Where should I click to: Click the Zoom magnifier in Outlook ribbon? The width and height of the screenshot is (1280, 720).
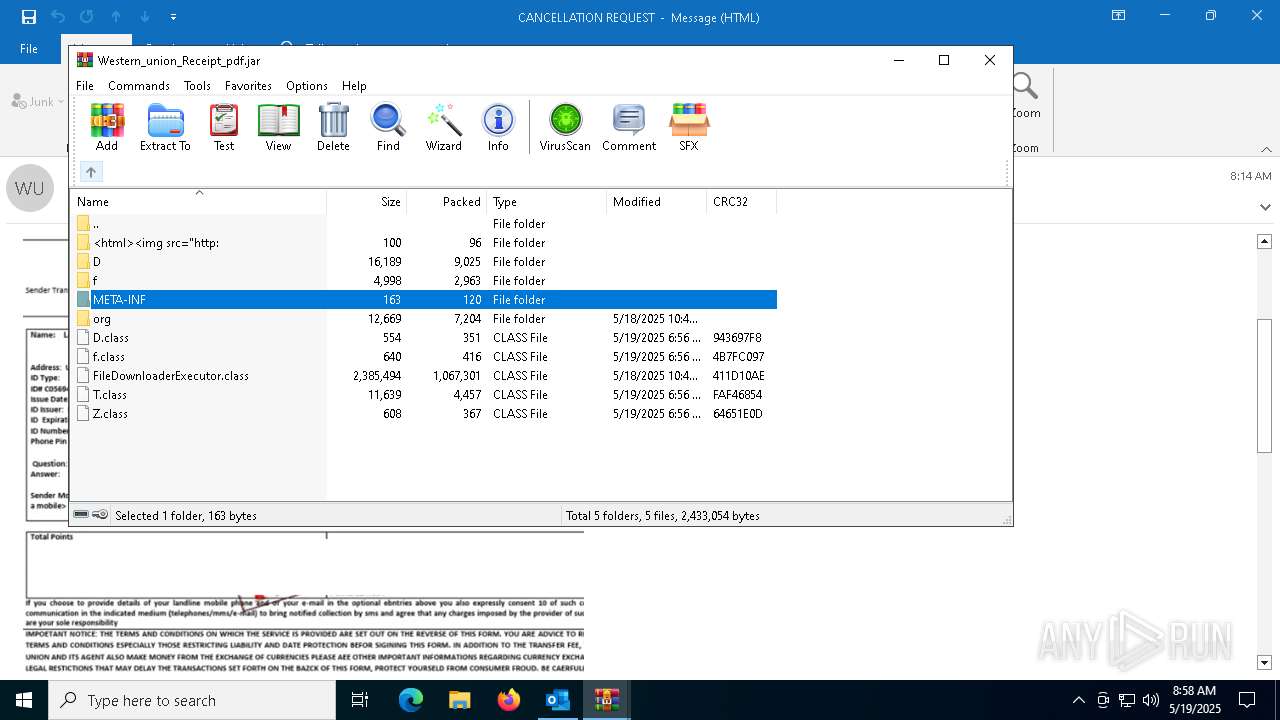(1025, 87)
